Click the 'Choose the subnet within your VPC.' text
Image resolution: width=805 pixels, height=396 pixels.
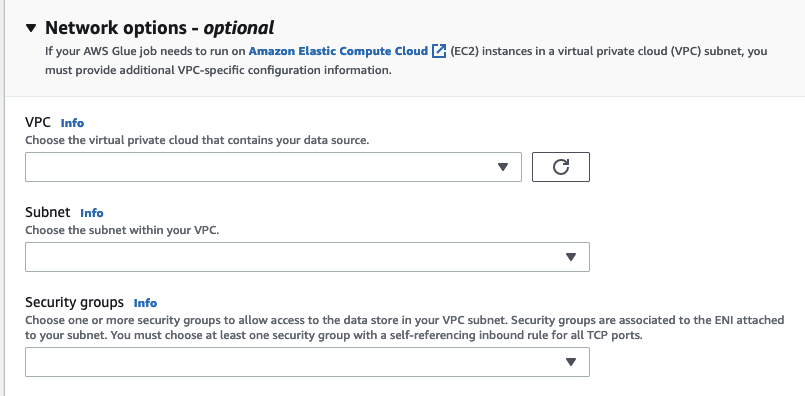click(x=122, y=230)
